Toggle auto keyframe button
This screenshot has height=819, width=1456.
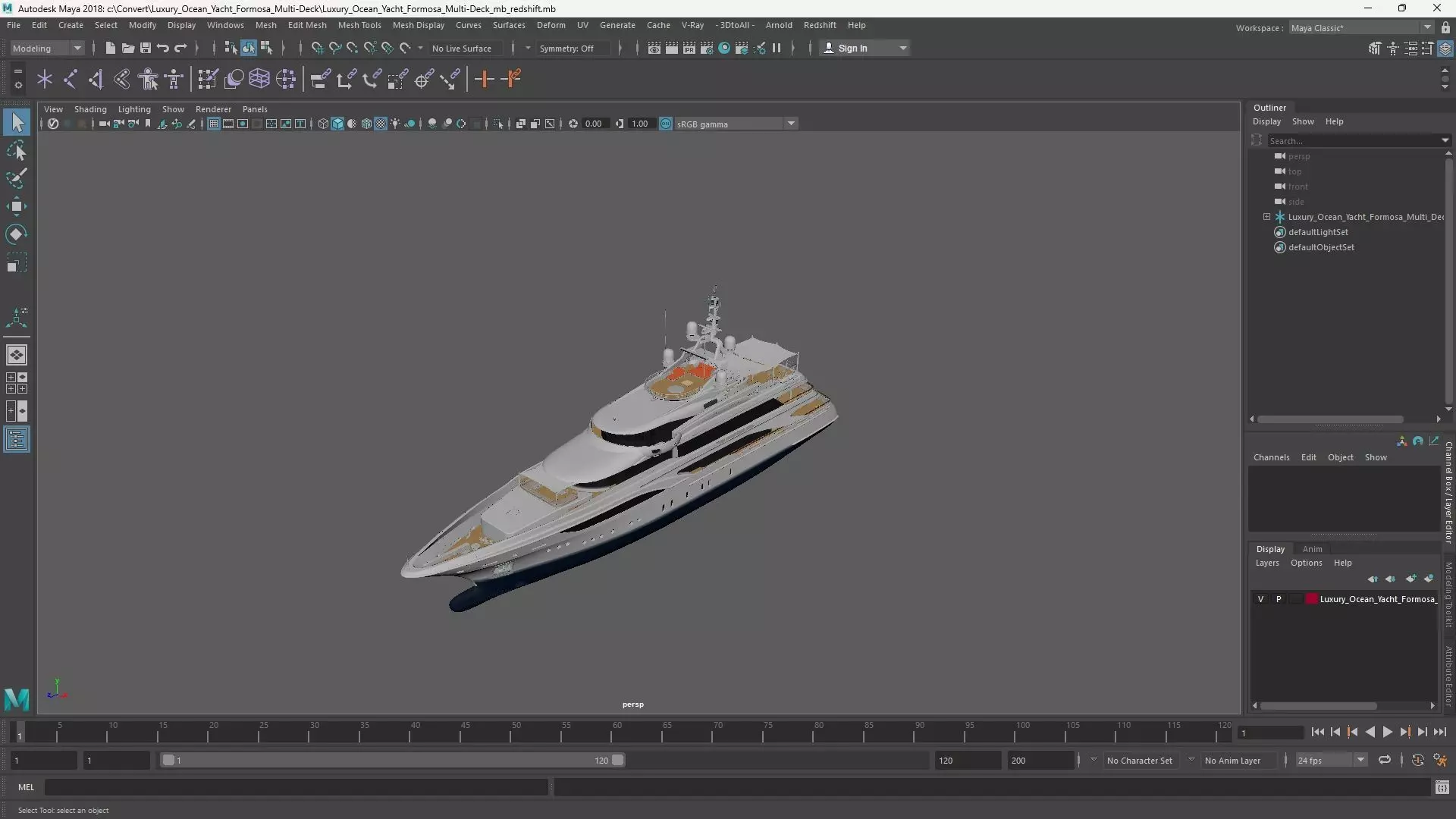tap(1417, 760)
